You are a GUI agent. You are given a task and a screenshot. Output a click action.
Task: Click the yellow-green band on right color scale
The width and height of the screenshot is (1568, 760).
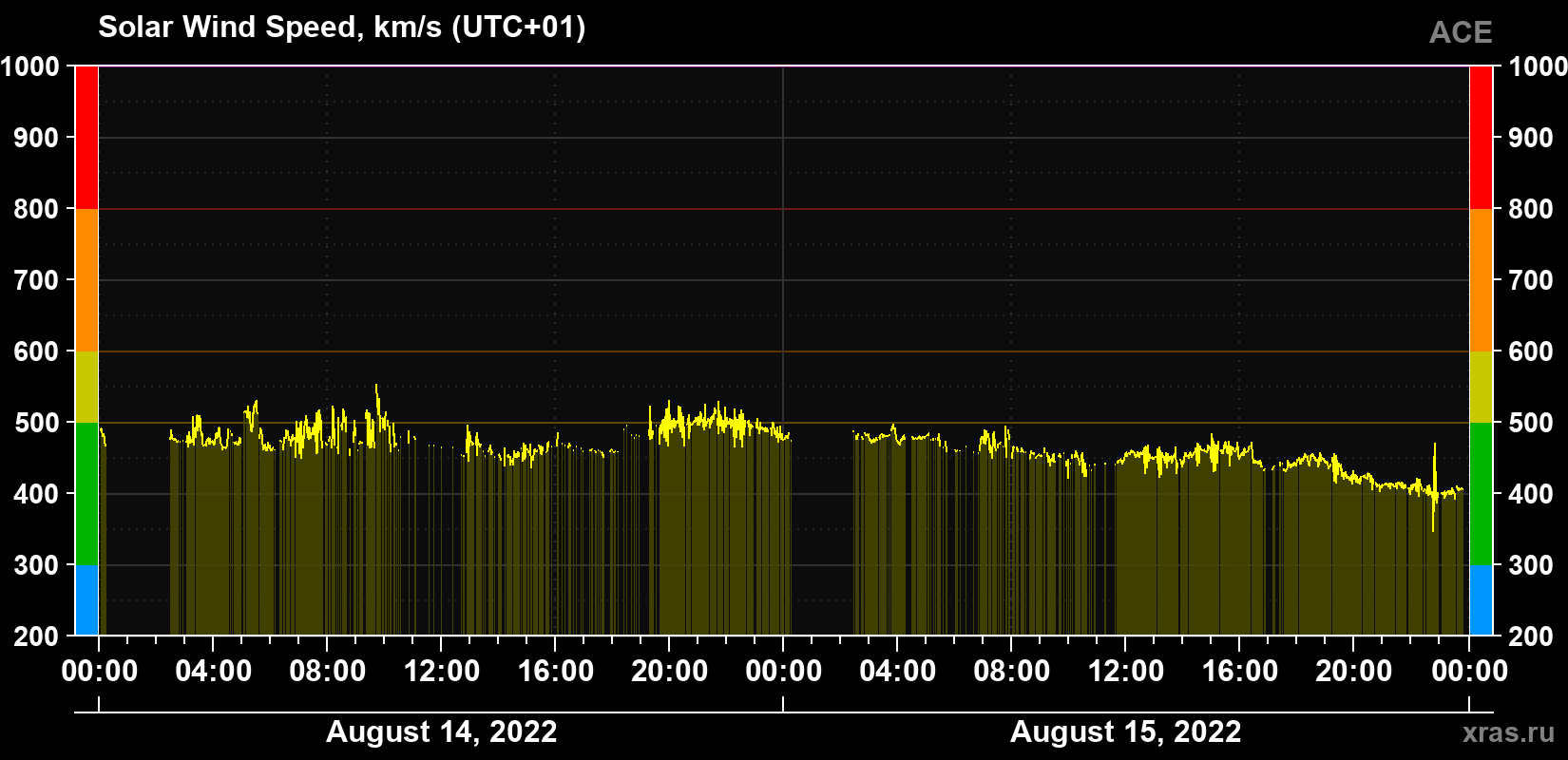coord(1481,387)
